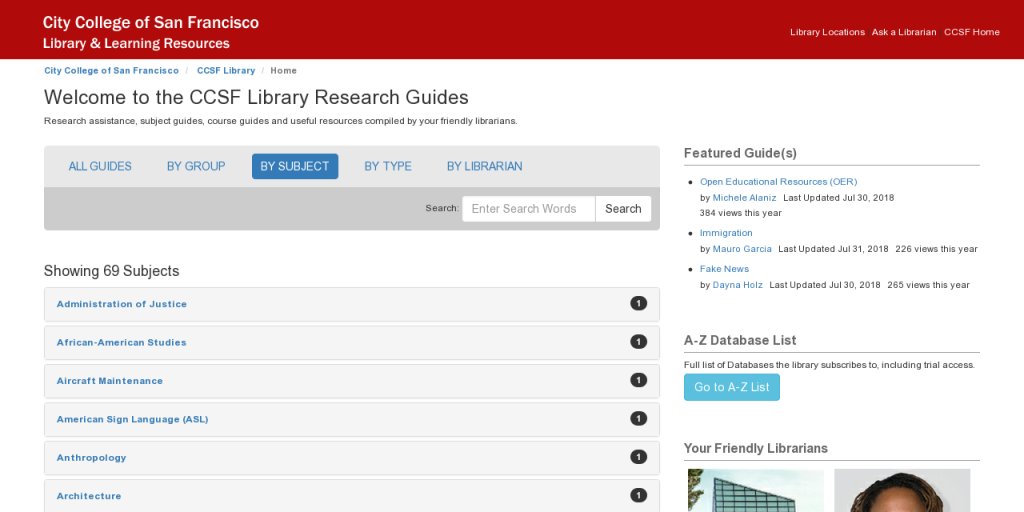This screenshot has height=512, width=1024.
Task: Click the 'Showing 69 Subjects' heading
Action: 111,271
